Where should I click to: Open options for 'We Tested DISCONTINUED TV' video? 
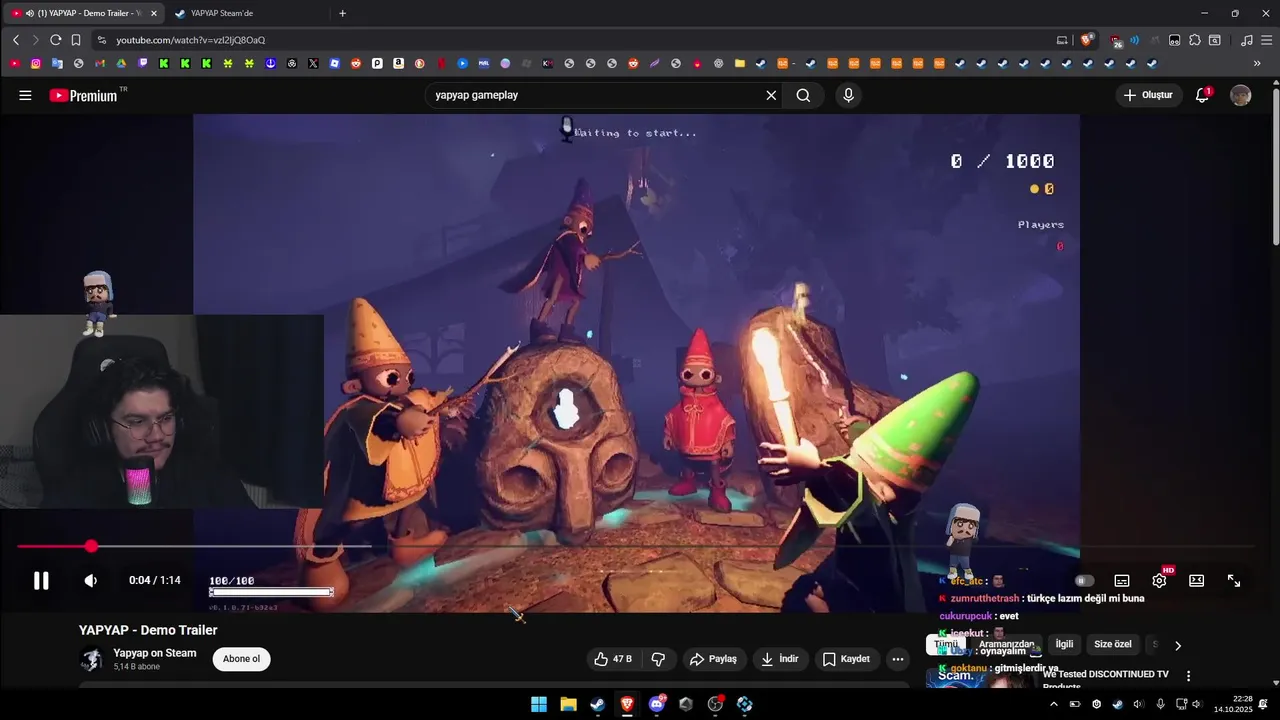pos(1188,676)
